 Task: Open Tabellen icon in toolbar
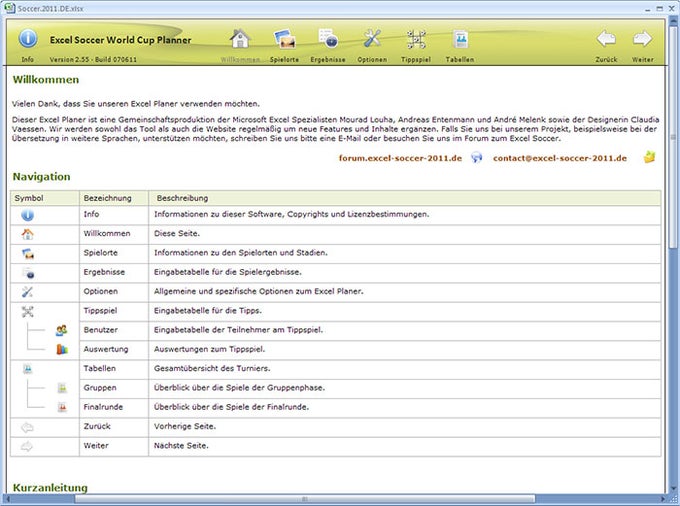[460, 39]
